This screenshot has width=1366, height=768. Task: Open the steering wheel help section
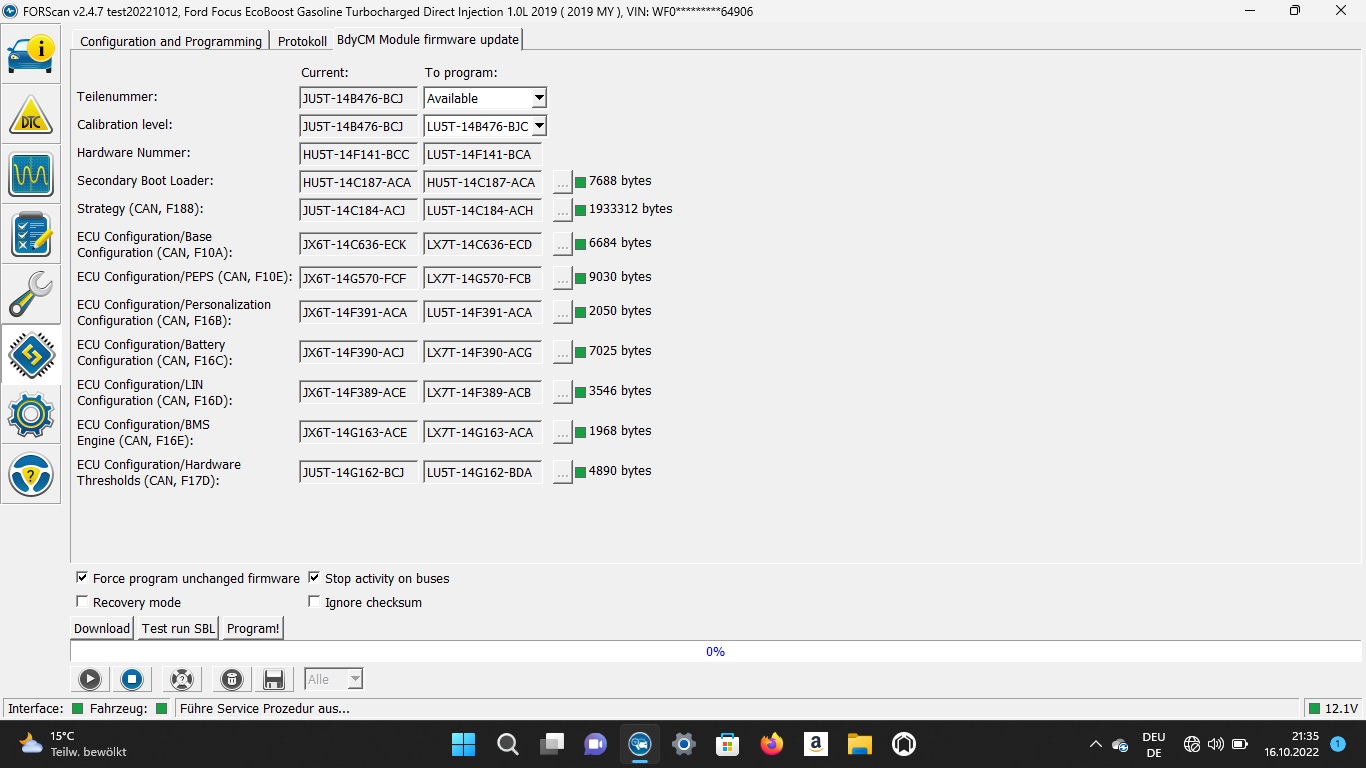[x=31, y=475]
